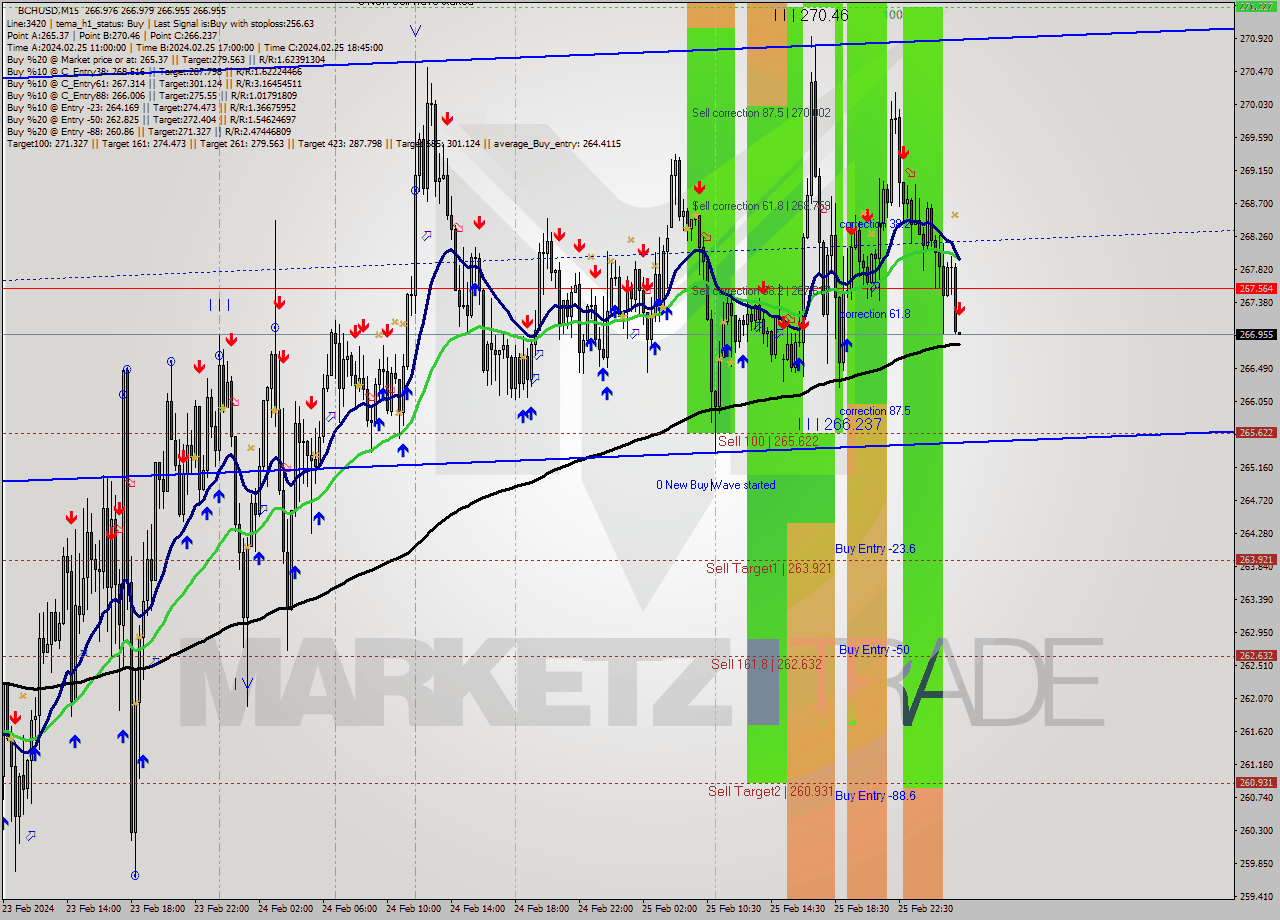The width and height of the screenshot is (1280, 920).
Task: Click the 270.920 price axis label
Action: 1256,39
